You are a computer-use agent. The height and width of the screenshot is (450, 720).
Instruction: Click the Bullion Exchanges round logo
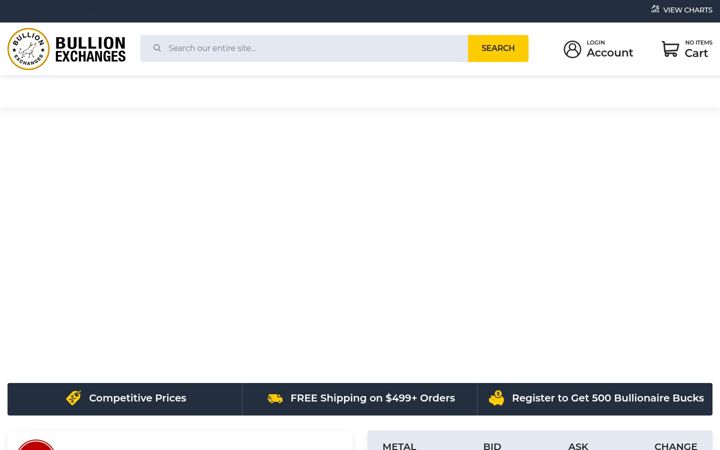28,49
